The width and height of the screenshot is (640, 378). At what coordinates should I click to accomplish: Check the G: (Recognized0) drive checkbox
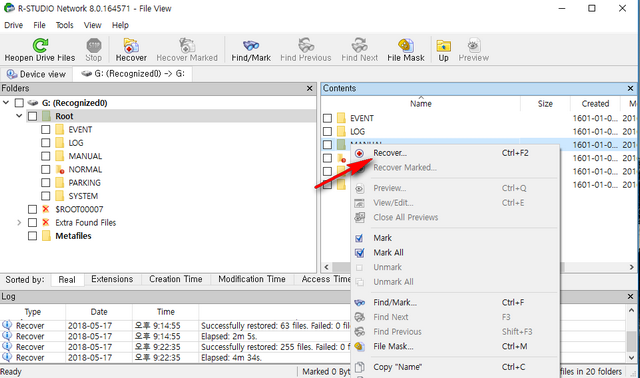pyautogui.click(x=19, y=103)
